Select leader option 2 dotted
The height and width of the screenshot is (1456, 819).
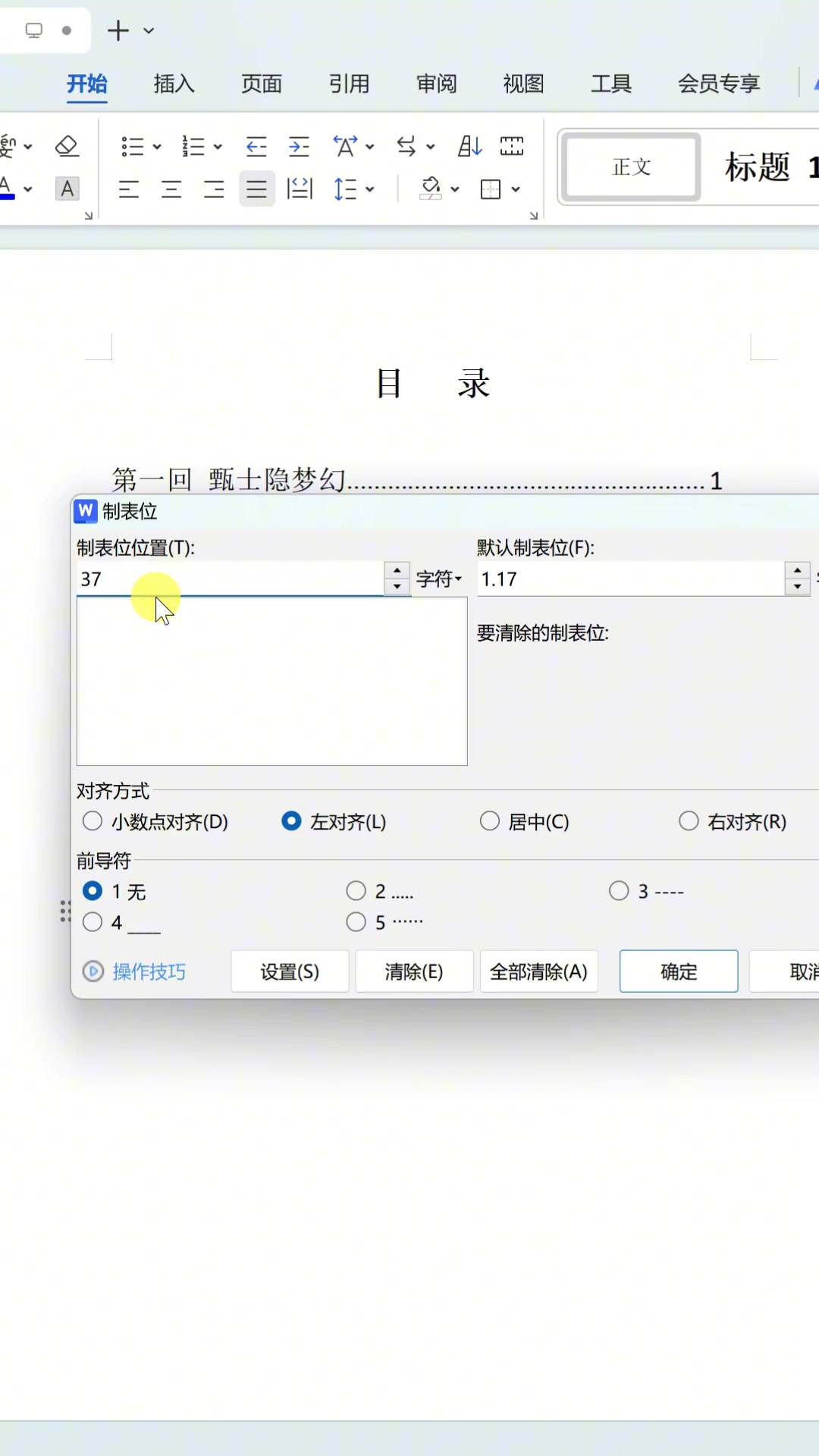click(x=380, y=892)
